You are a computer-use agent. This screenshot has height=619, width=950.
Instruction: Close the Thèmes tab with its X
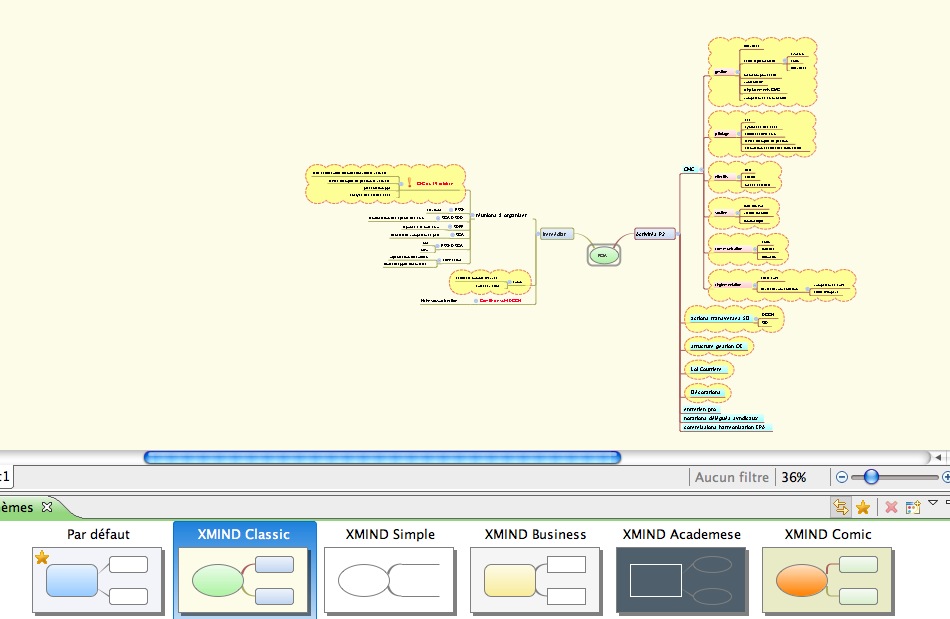47,507
